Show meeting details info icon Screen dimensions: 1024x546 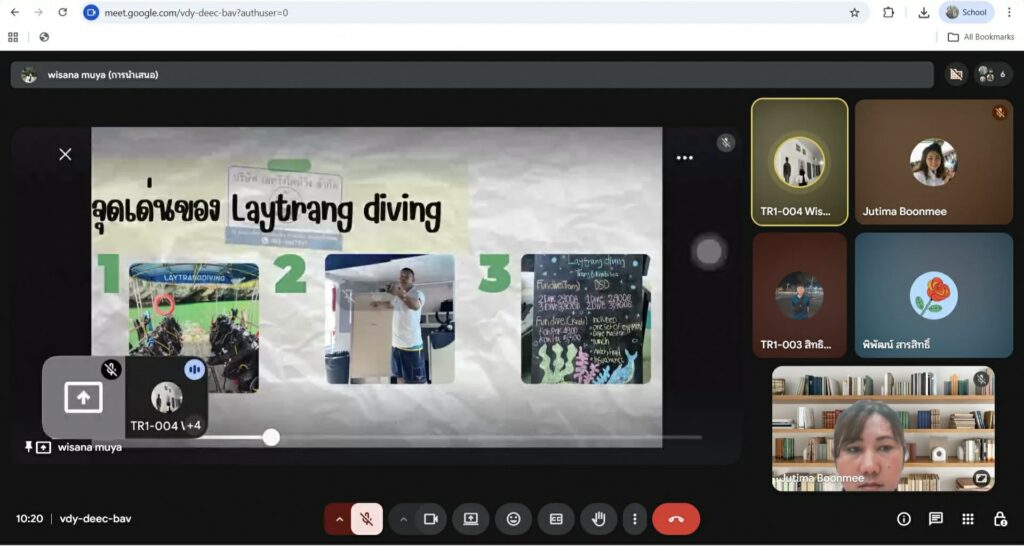pos(904,519)
